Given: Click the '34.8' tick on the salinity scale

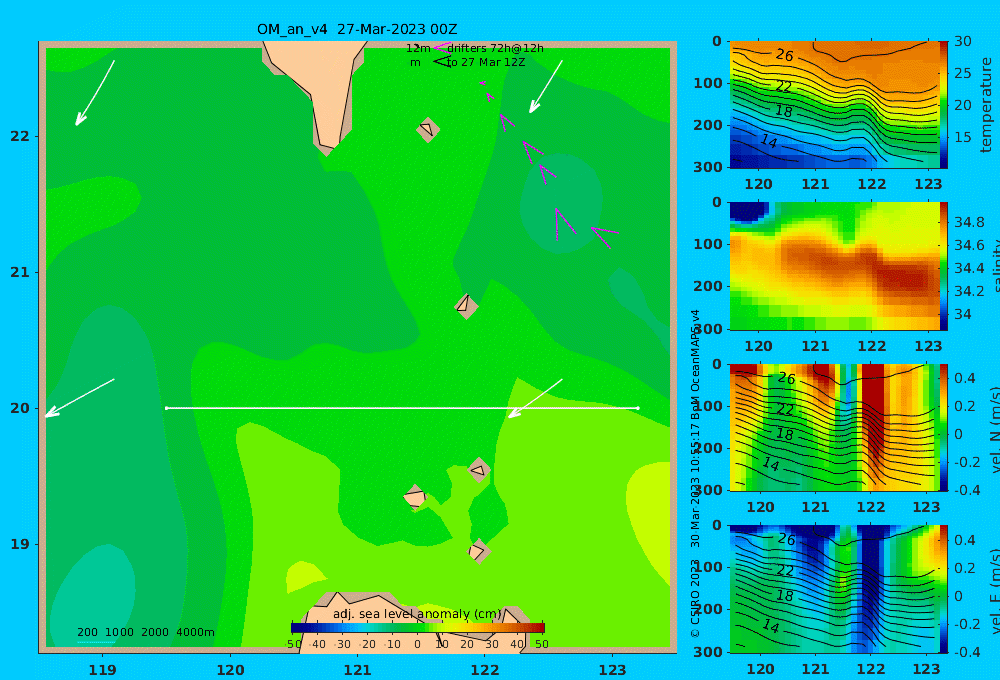Looking at the screenshot, I should pyautogui.click(x=969, y=222).
